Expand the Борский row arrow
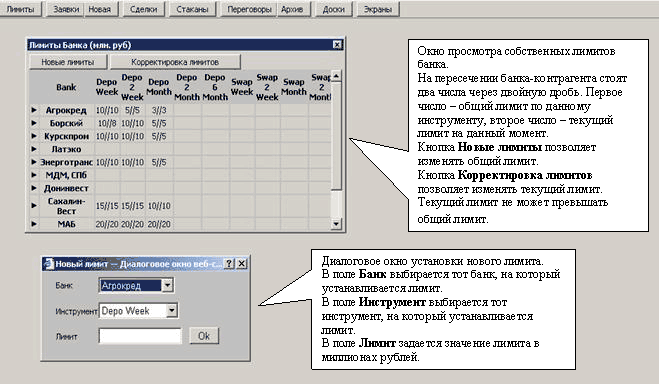 coord(34,123)
